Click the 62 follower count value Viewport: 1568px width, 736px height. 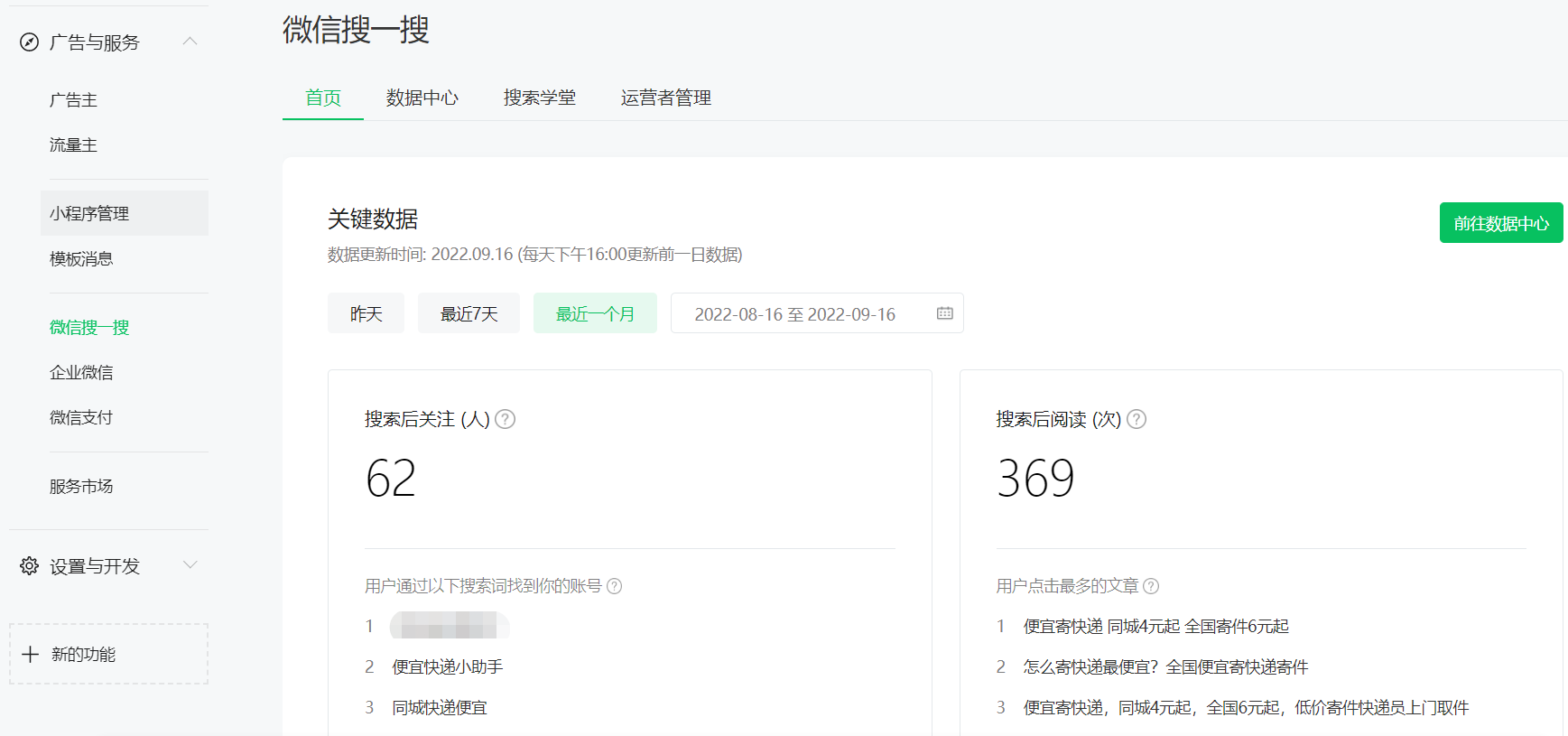pos(391,478)
